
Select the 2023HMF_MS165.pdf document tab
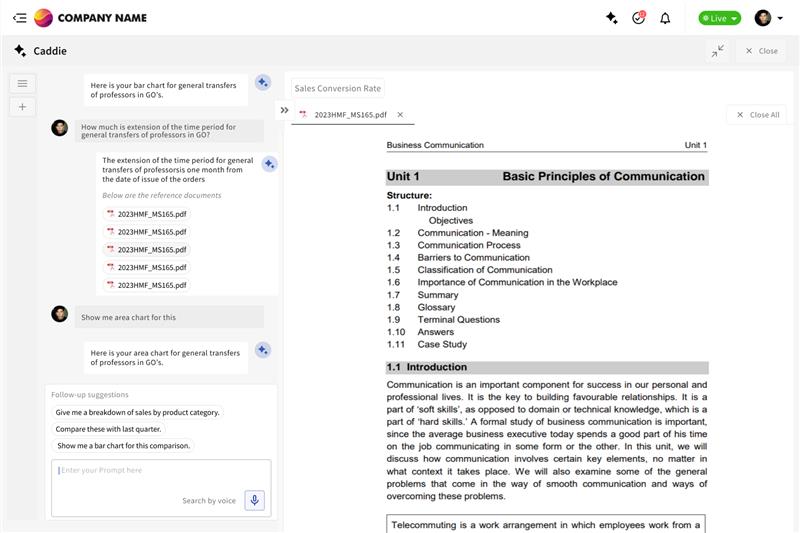pos(350,115)
